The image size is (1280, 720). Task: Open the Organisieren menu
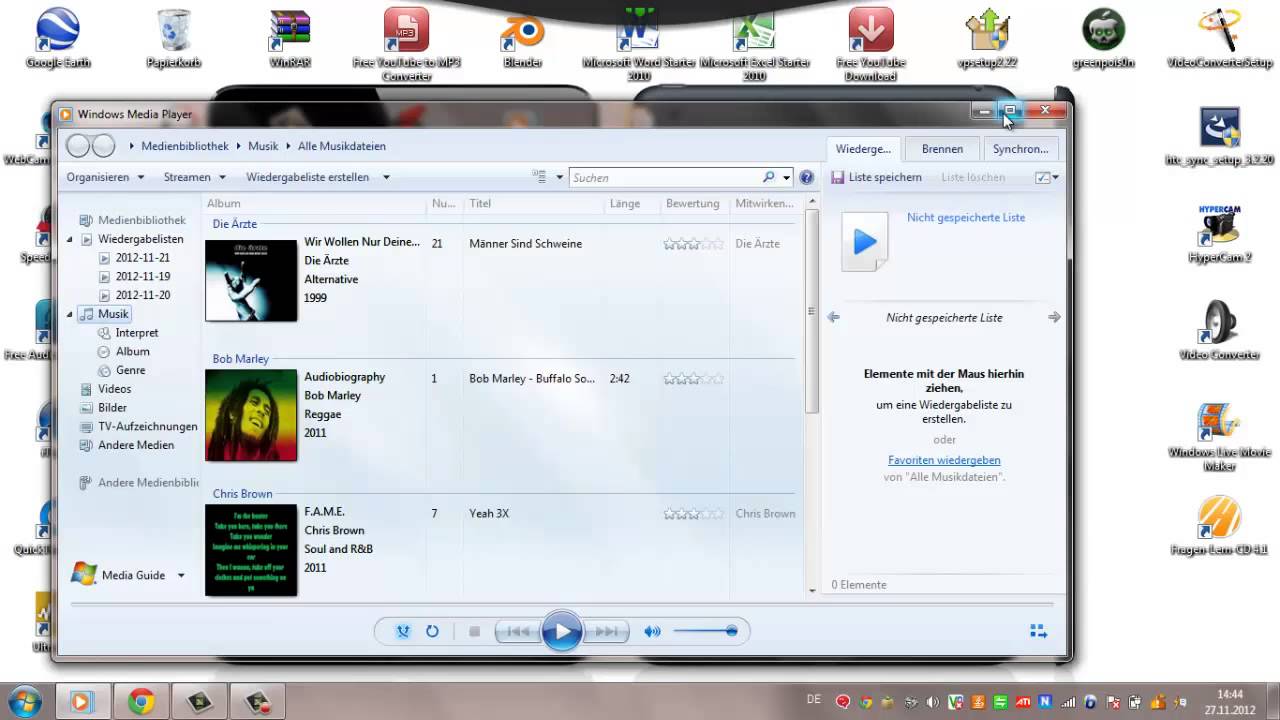[x=105, y=177]
